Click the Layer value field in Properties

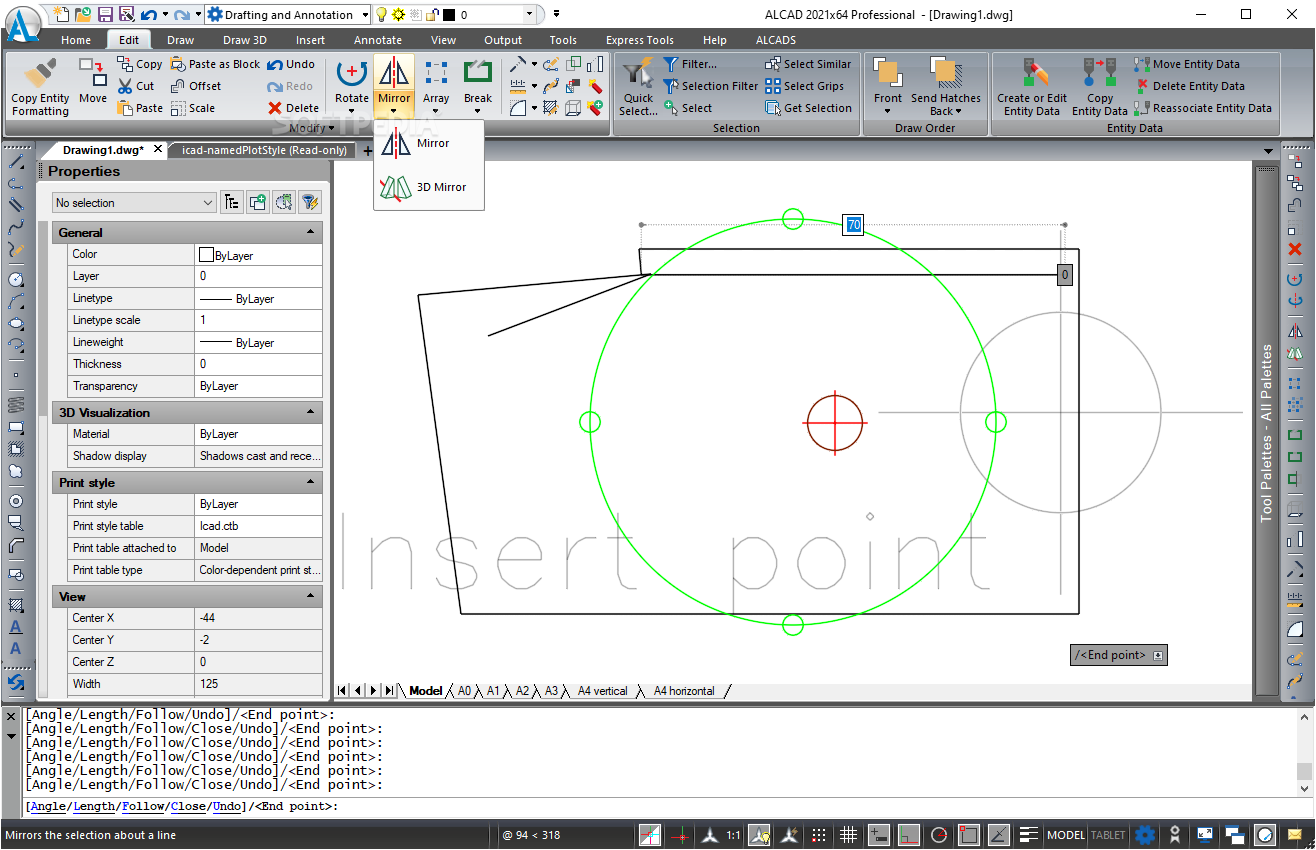pos(259,276)
